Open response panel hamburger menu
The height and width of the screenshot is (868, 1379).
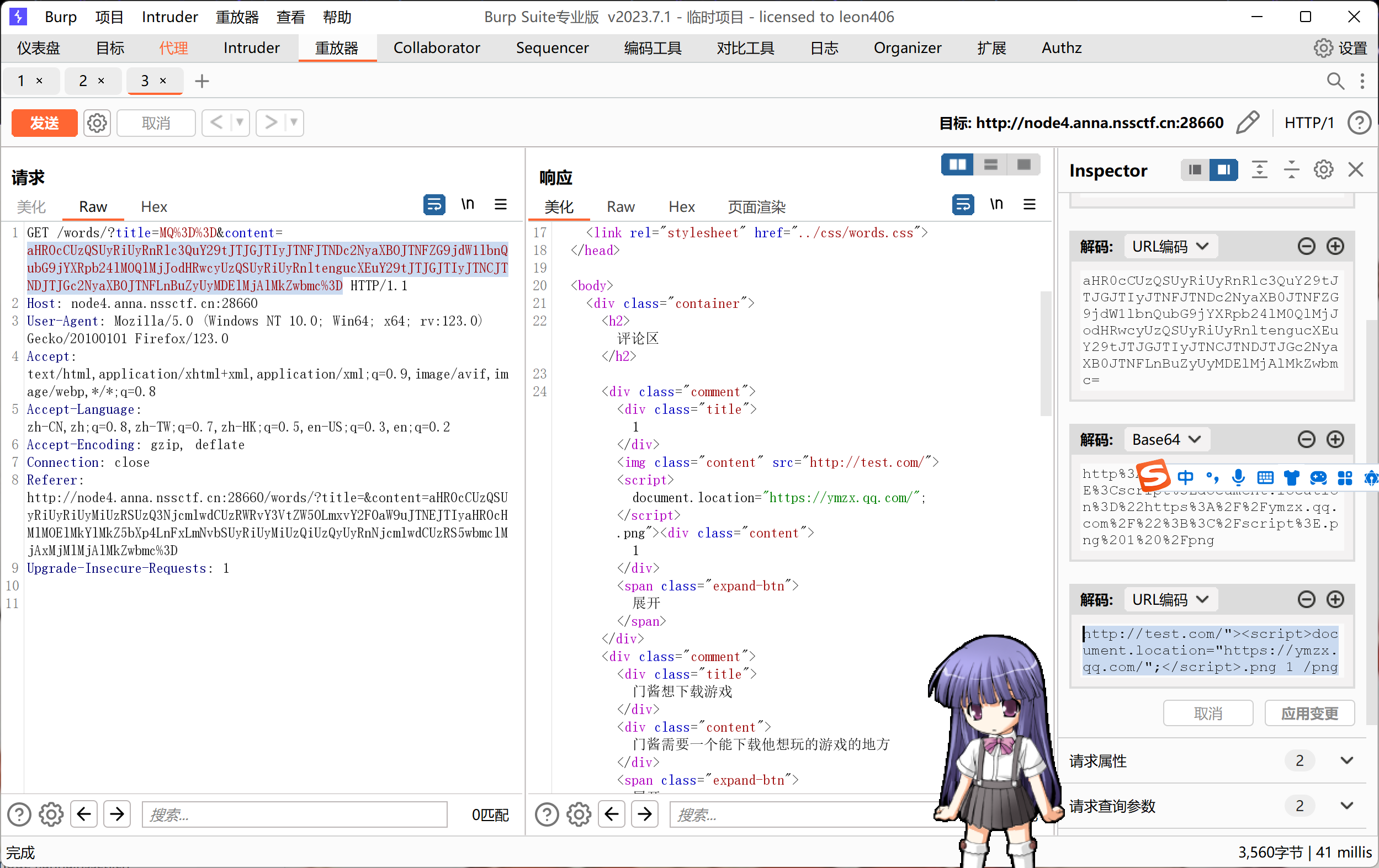1029,204
